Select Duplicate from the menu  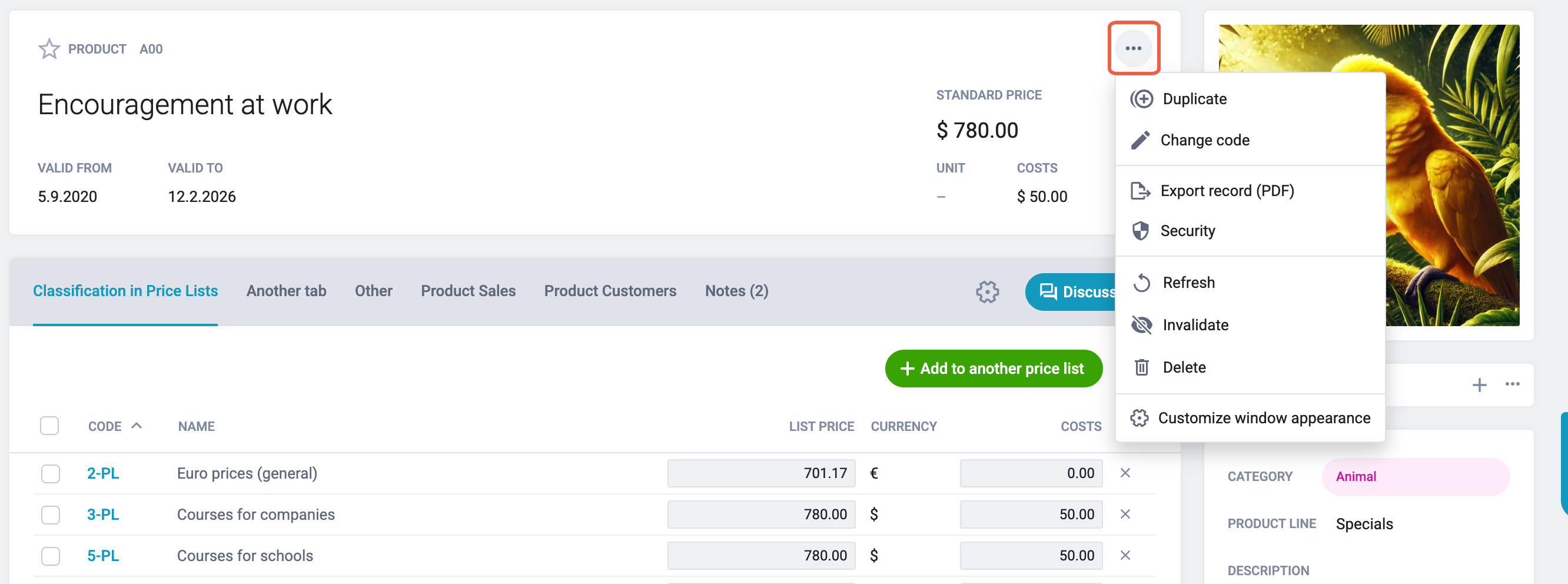[1250, 99]
